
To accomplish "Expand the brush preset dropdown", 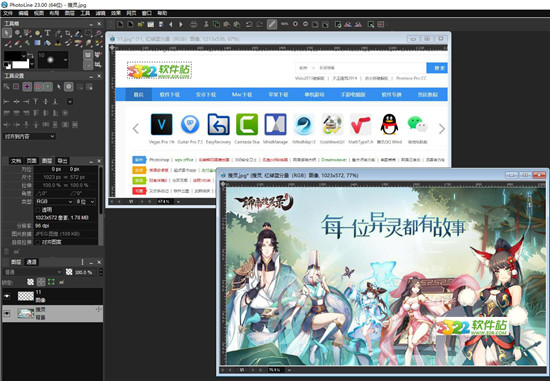I will click(x=66, y=60).
